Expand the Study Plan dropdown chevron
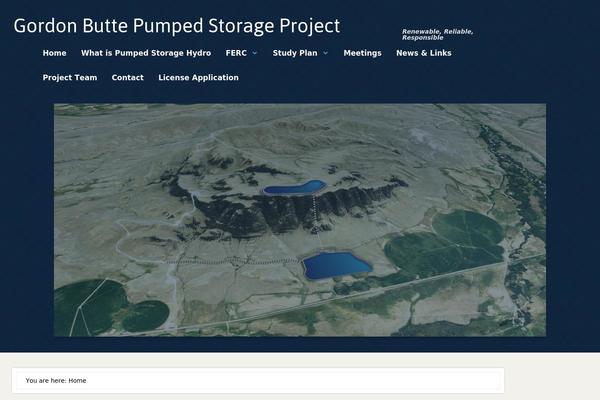The image size is (600, 400). point(325,53)
